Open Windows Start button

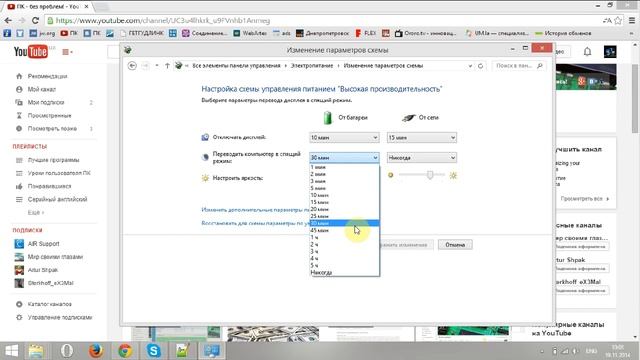pos(11,351)
